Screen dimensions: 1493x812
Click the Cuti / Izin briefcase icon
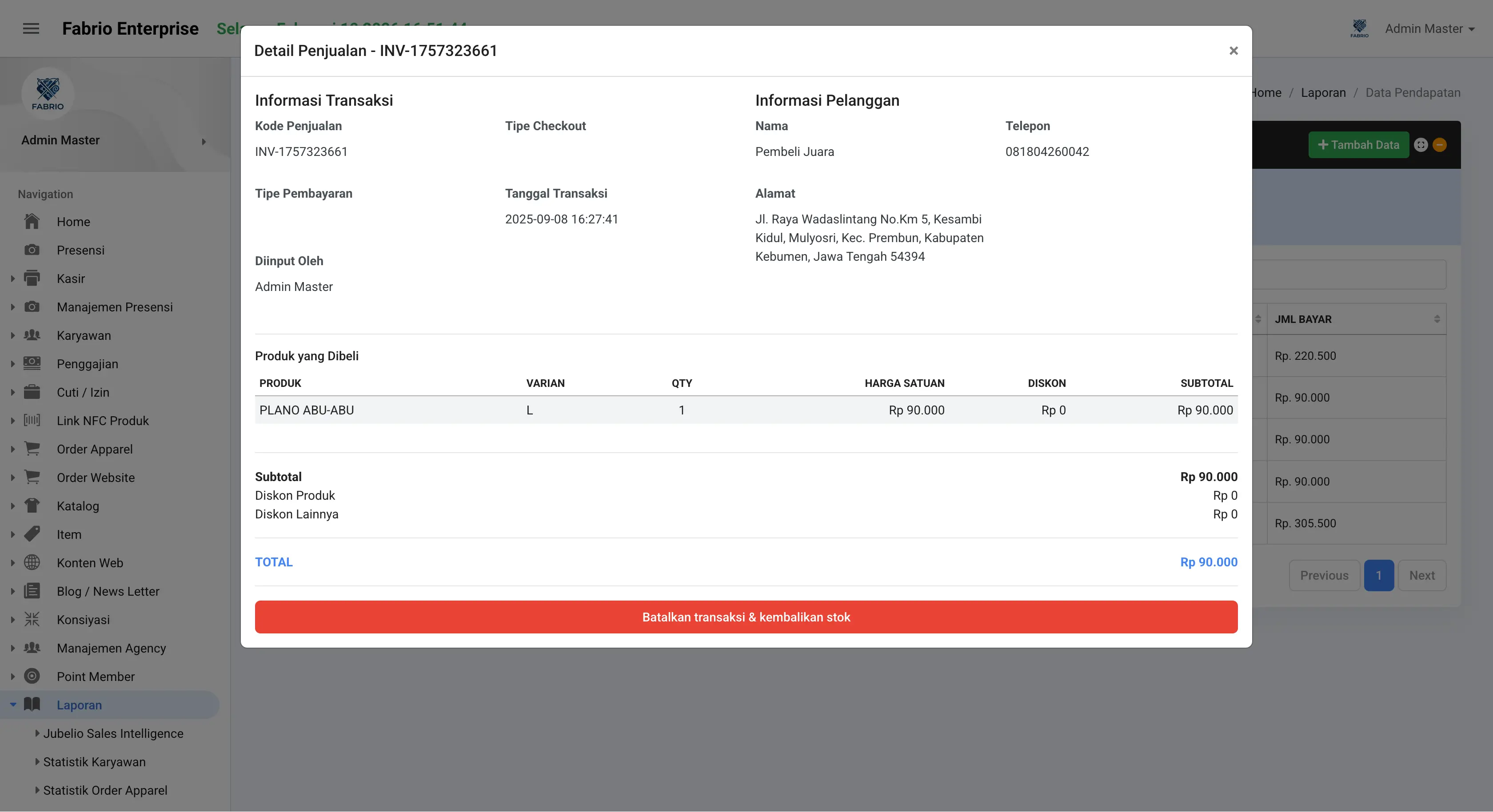pos(32,392)
